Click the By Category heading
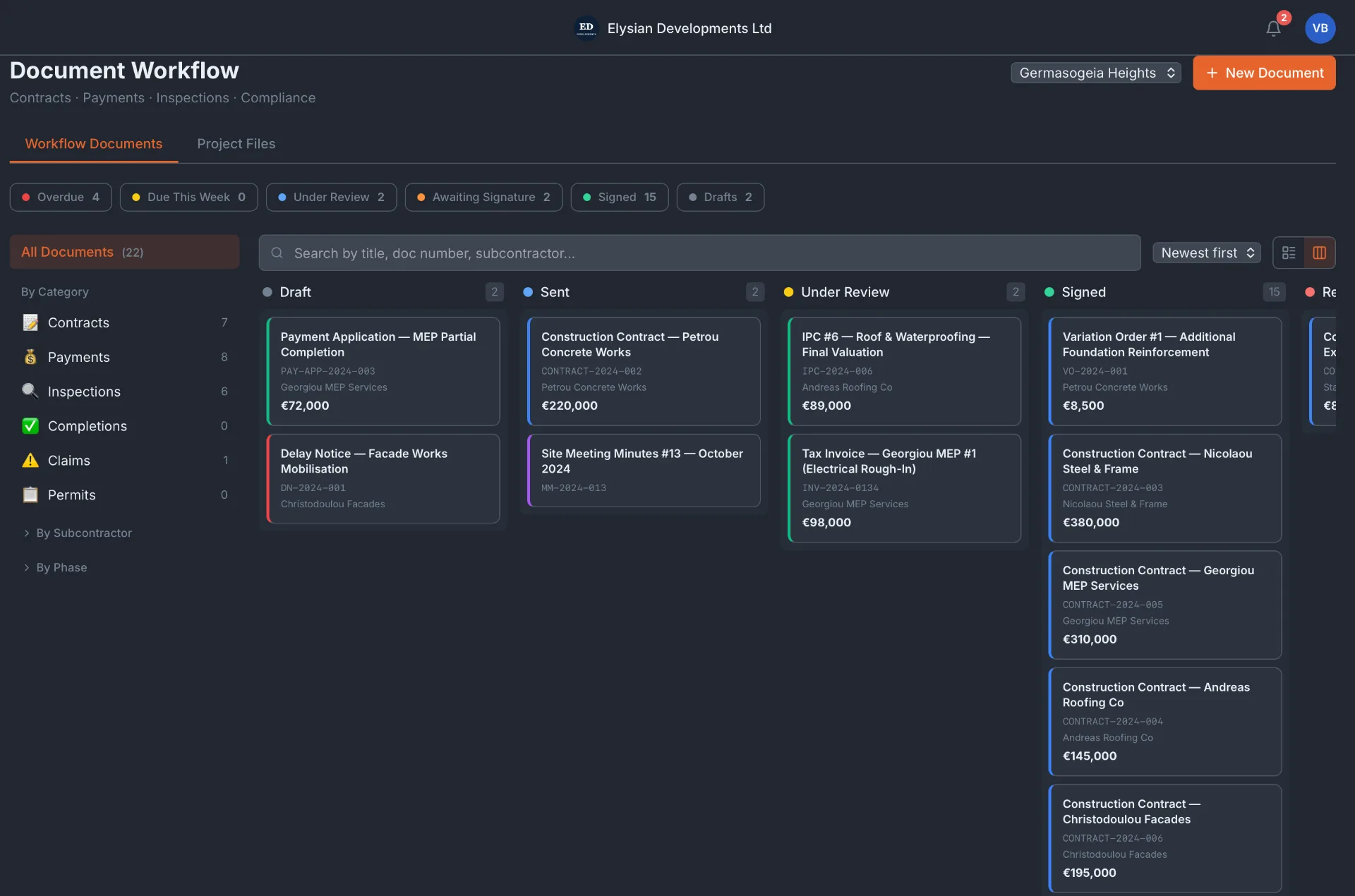The height and width of the screenshot is (896, 1355). (55, 291)
